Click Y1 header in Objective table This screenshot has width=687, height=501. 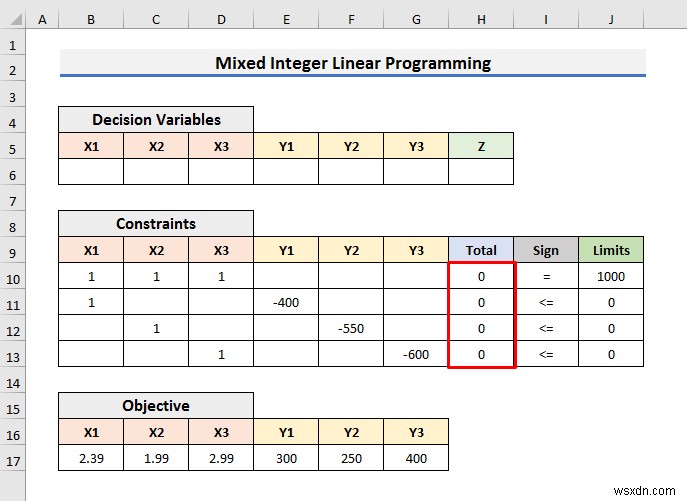click(x=286, y=432)
